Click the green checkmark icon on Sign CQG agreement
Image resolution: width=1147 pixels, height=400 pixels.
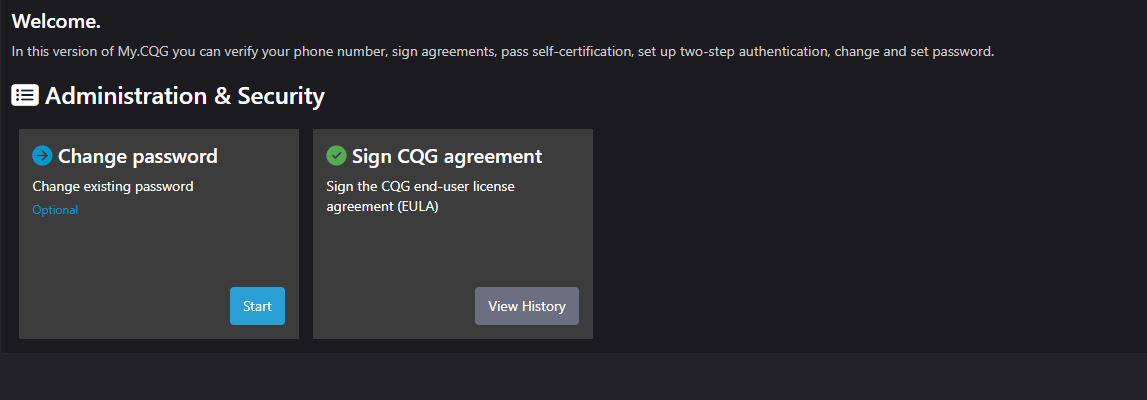tap(336, 156)
